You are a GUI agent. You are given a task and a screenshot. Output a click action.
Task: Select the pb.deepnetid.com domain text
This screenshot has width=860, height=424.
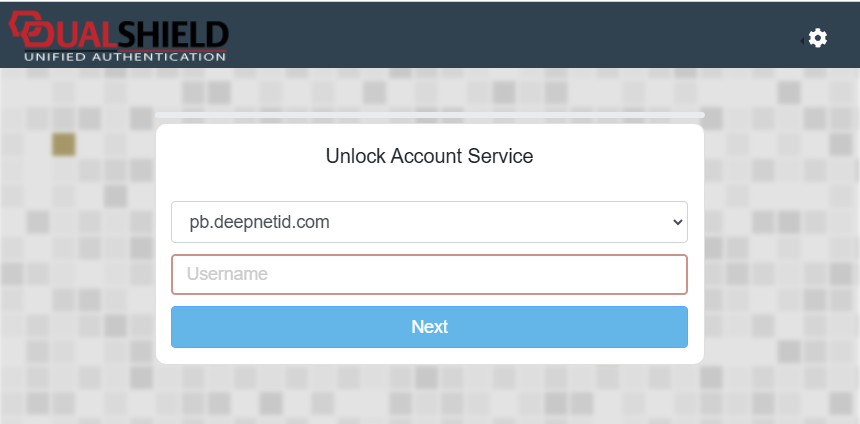tap(260, 222)
